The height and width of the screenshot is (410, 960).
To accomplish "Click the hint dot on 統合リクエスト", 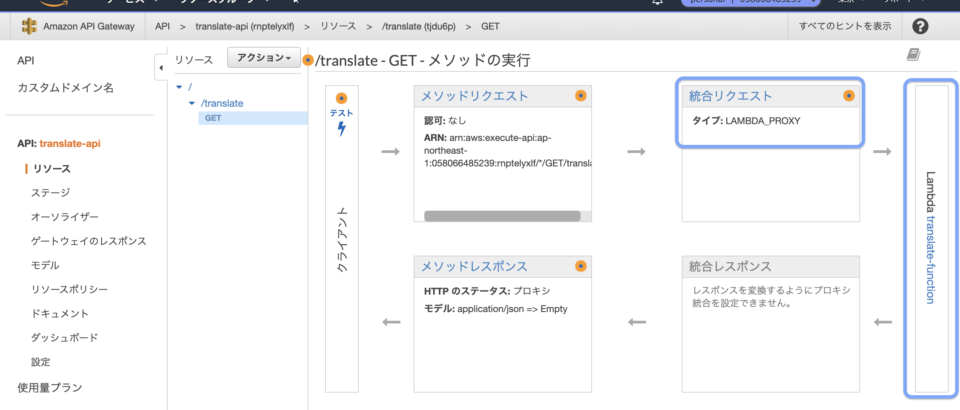I will point(849,95).
